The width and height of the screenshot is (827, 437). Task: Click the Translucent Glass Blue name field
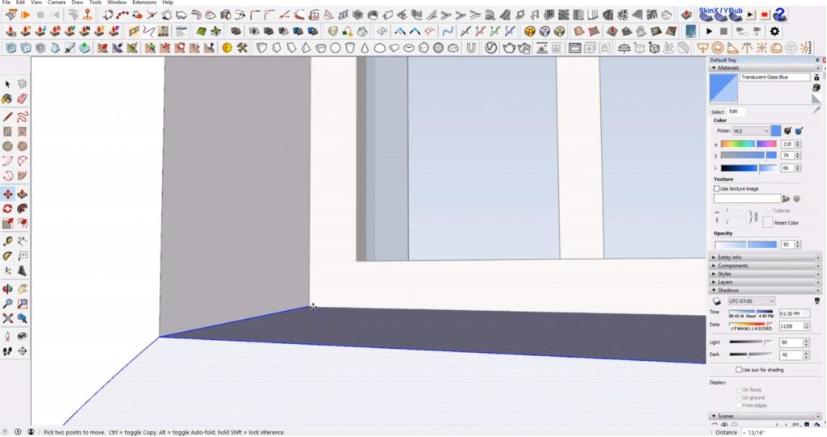click(775, 77)
